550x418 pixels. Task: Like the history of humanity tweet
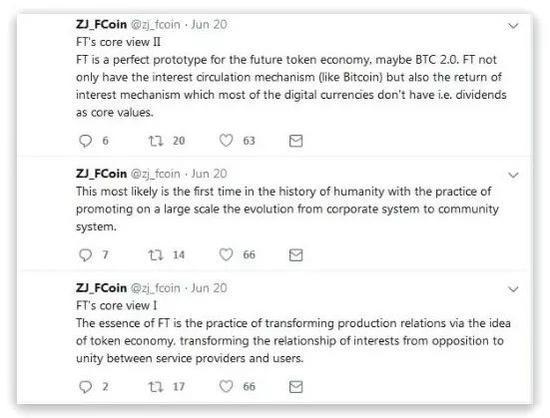226,255
